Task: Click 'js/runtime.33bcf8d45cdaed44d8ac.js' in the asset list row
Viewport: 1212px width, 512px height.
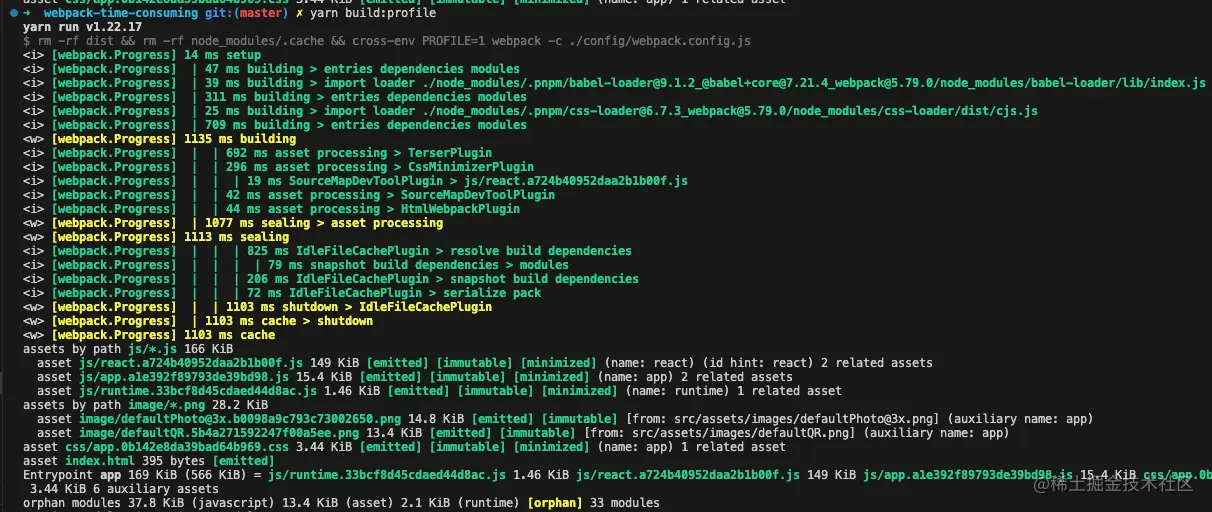Action: click(198, 391)
